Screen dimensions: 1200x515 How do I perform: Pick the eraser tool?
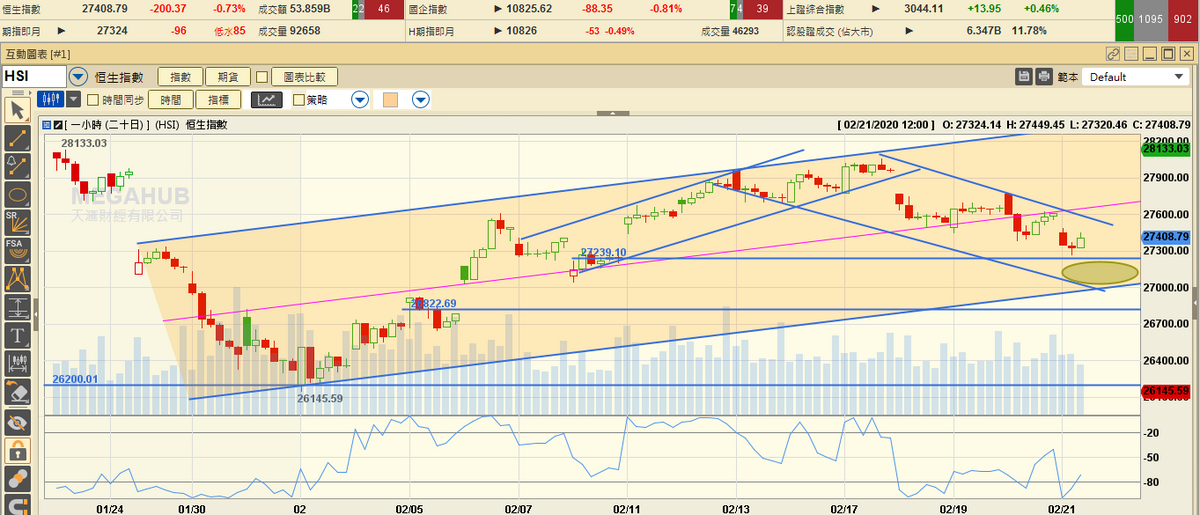click(x=17, y=391)
